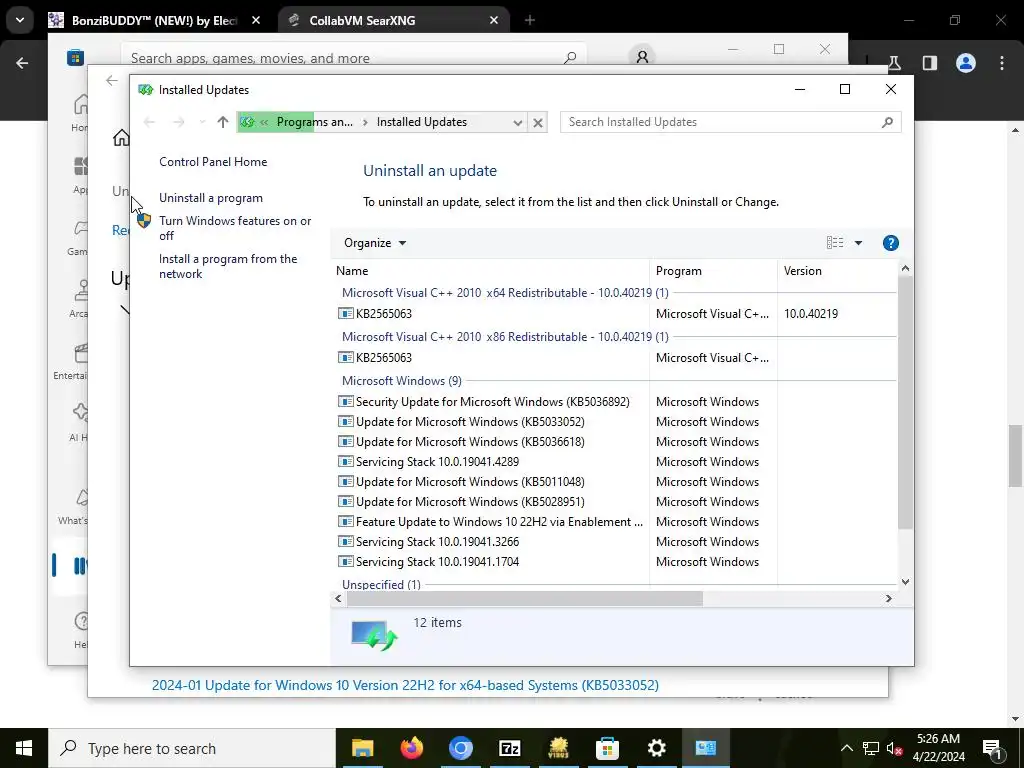The width and height of the screenshot is (1024, 768).
Task: Toggle the browser side panel icon
Action: pyautogui.click(x=929, y=63)
